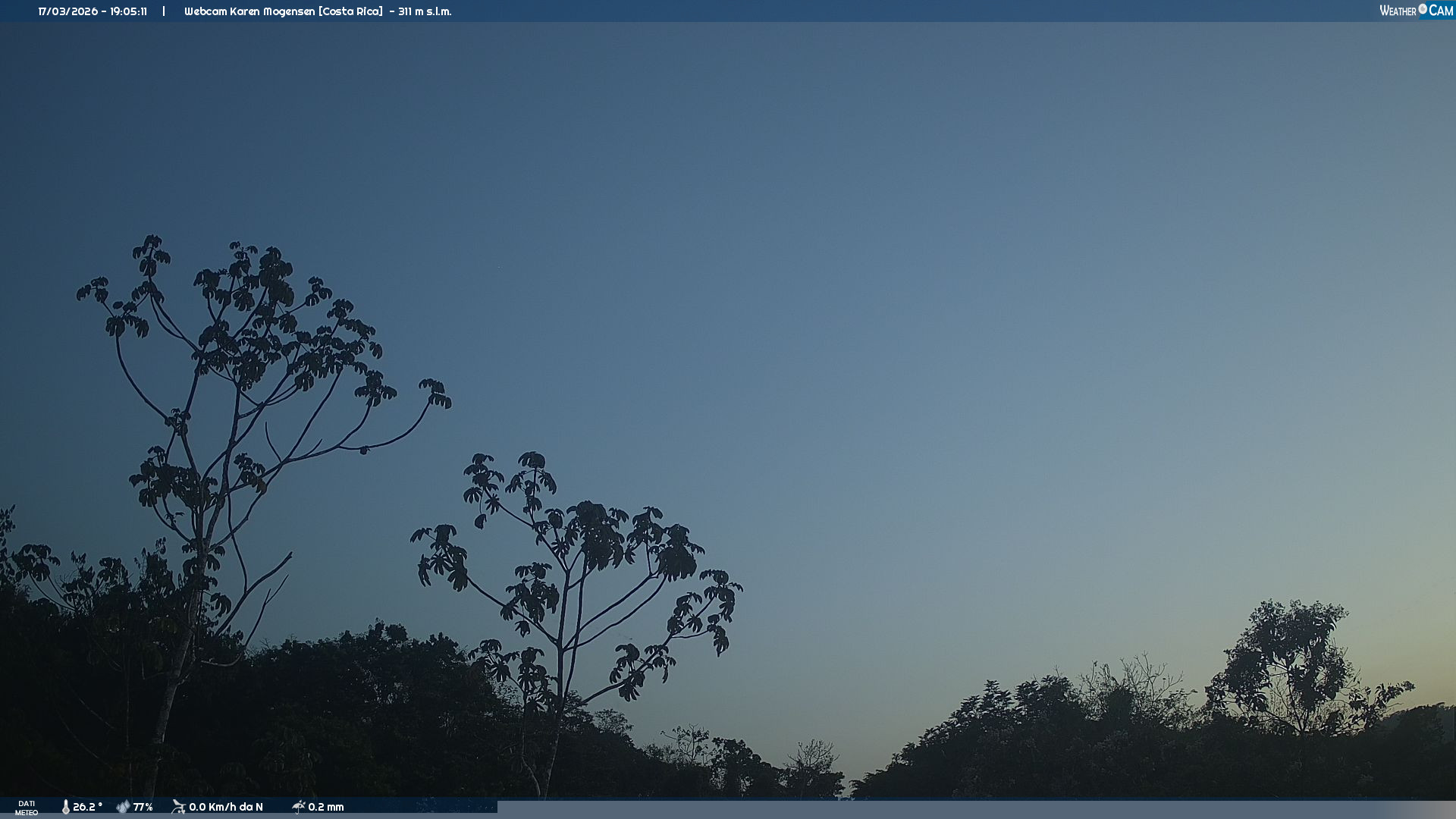
Task: Select the DATI METEO label
Action: (x=27, y=808)
